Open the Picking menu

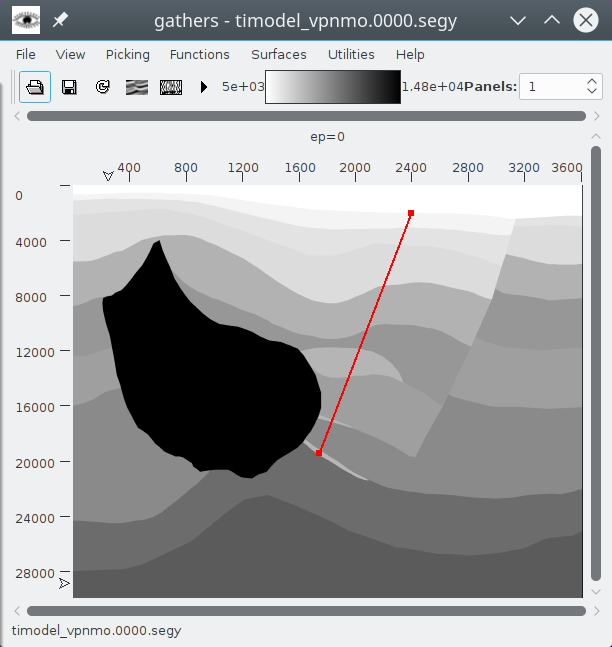[128, 54]
